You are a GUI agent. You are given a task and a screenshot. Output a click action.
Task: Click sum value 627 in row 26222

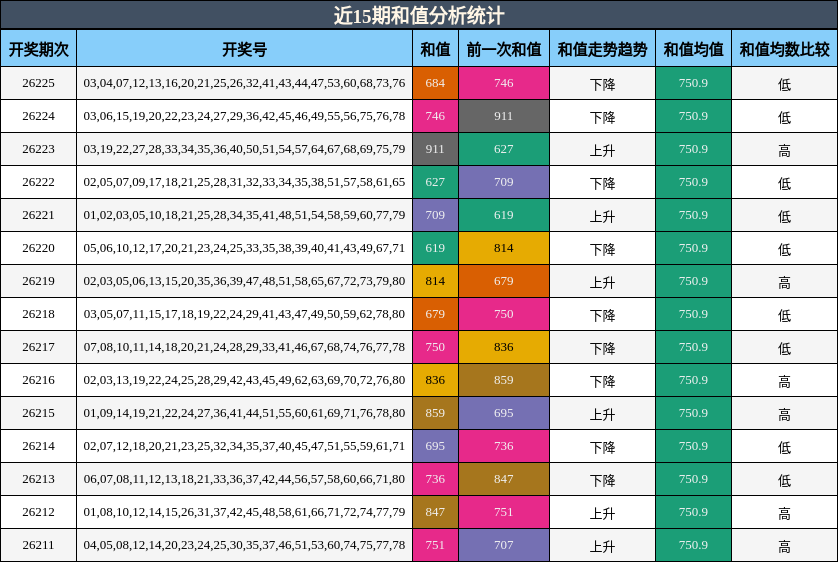435,182
